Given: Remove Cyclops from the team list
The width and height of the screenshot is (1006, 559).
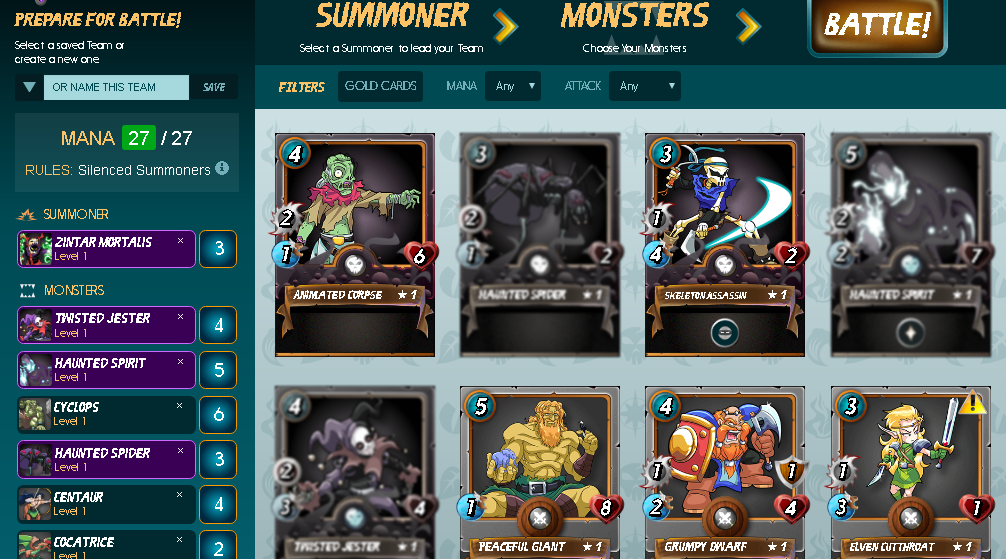Looking at the screenshot, I should pyautogui.click(x=180, y=406).
